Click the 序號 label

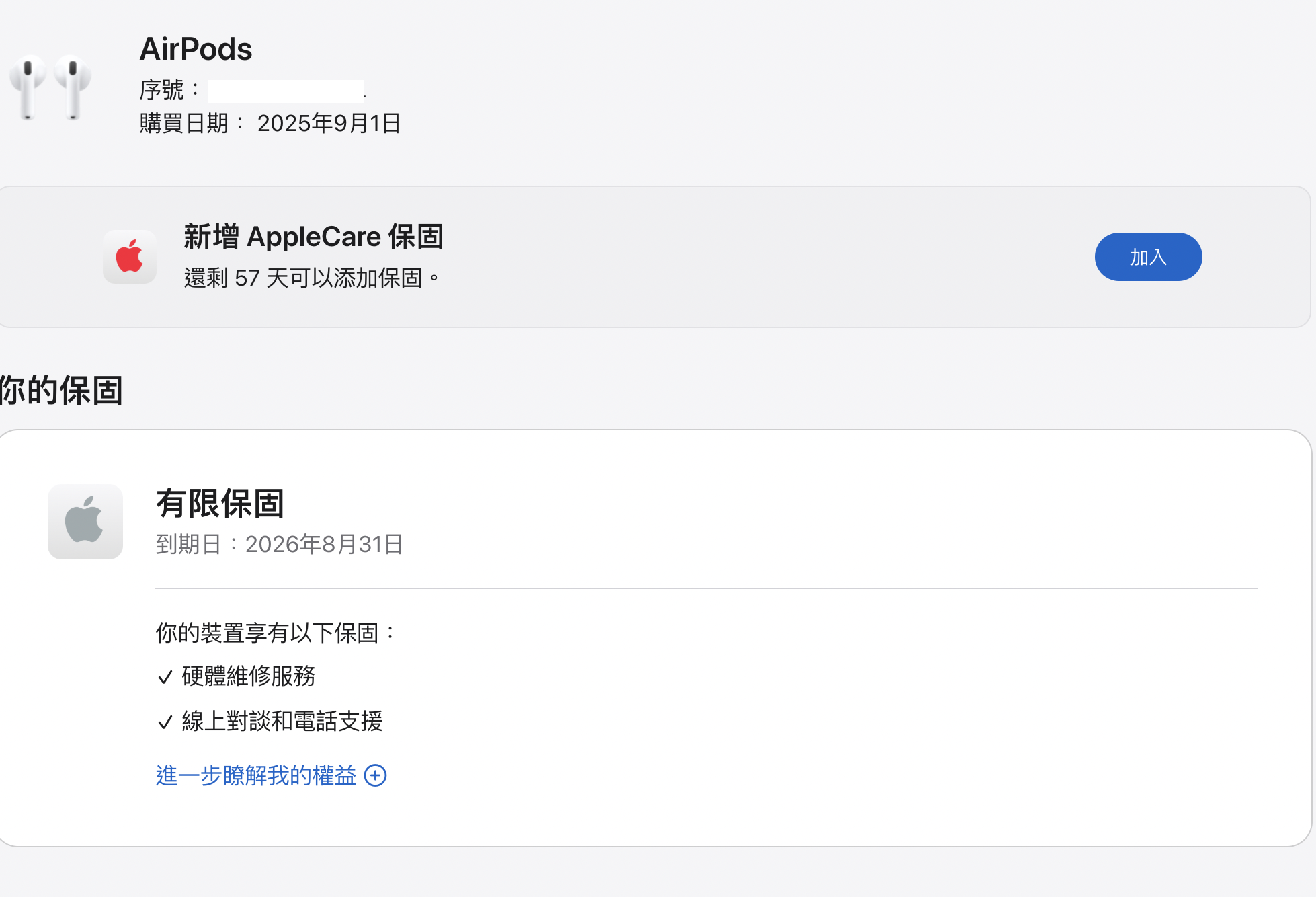169,89
